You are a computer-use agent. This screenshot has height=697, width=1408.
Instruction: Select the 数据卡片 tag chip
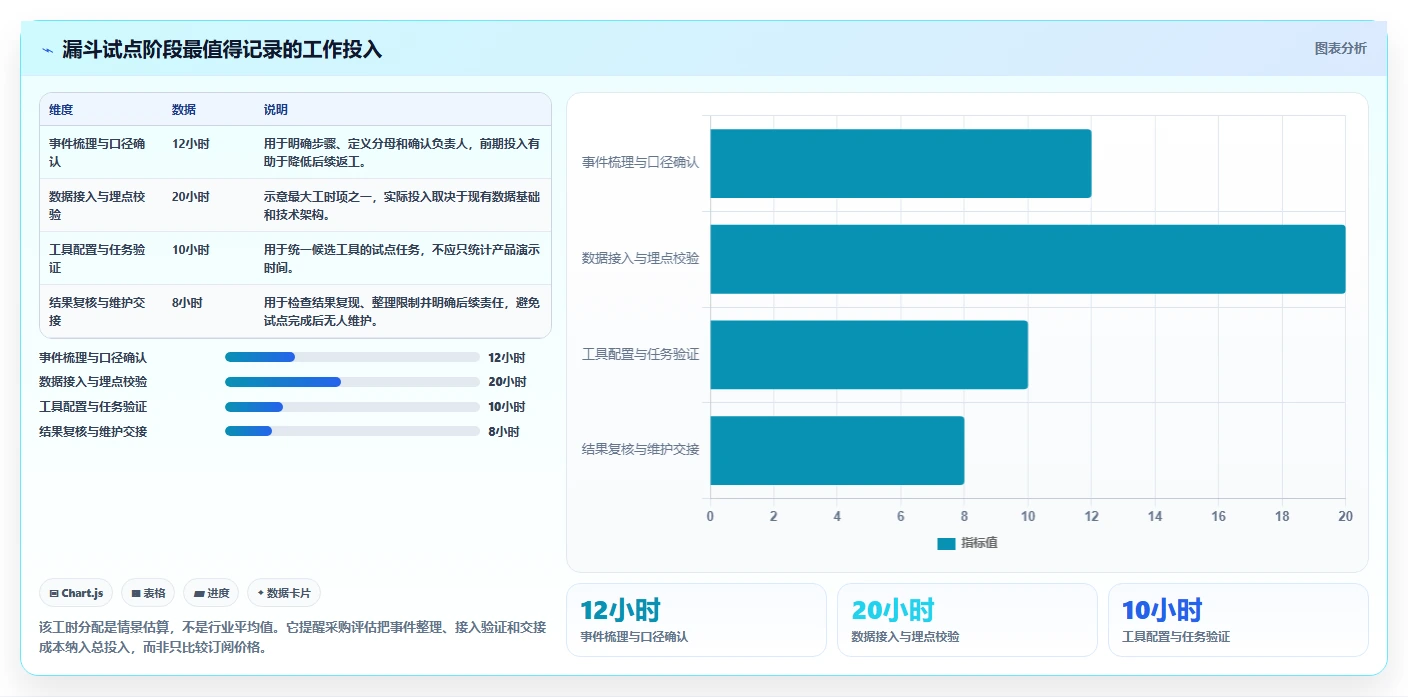pyautogui.click(x=284, y=593)
